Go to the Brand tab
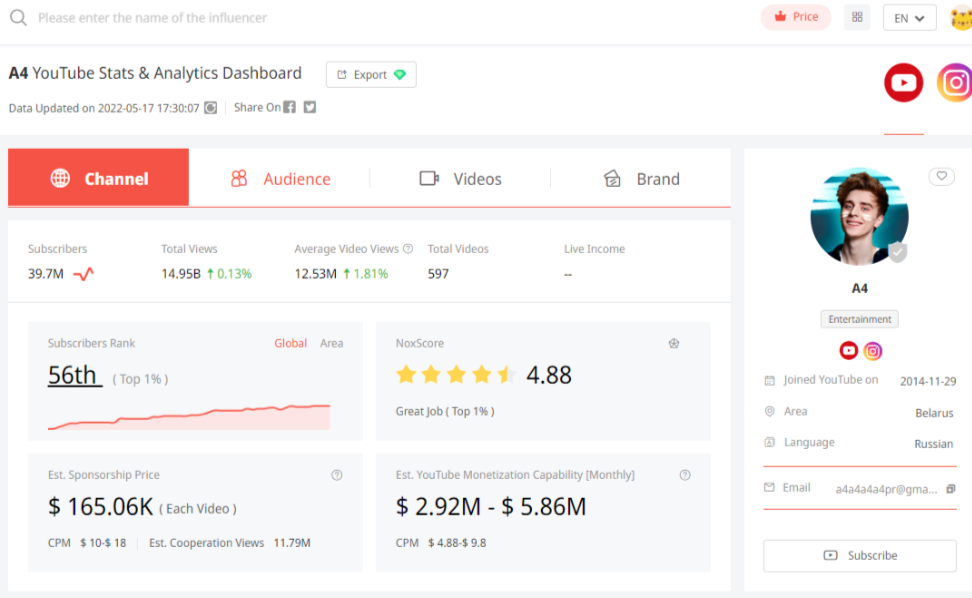This screenshot has width=972, height=598. (x=641, y=178)
